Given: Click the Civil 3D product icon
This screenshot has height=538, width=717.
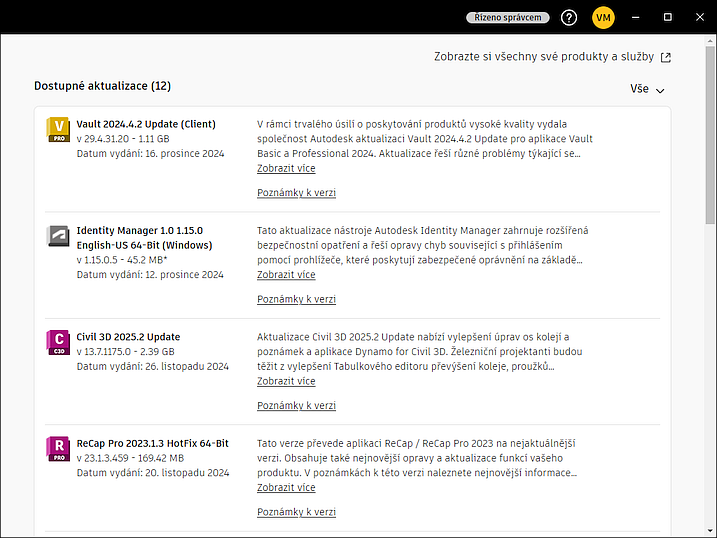Looking at the screenshot, I should coord(58,343).
